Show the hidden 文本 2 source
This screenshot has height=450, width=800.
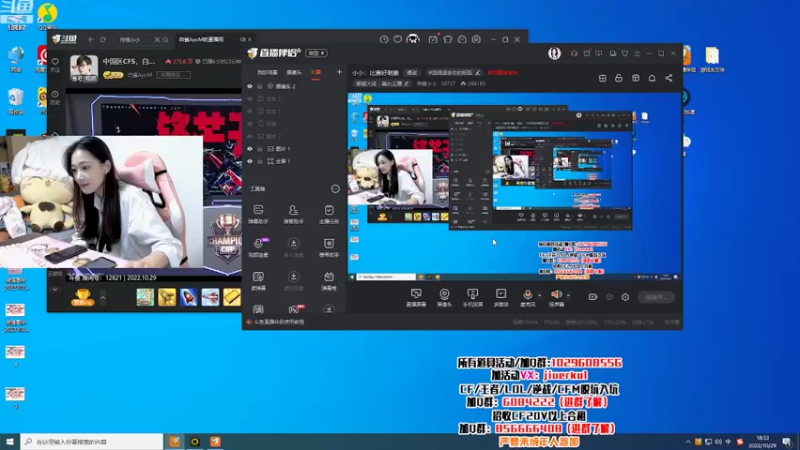[250, 98]
